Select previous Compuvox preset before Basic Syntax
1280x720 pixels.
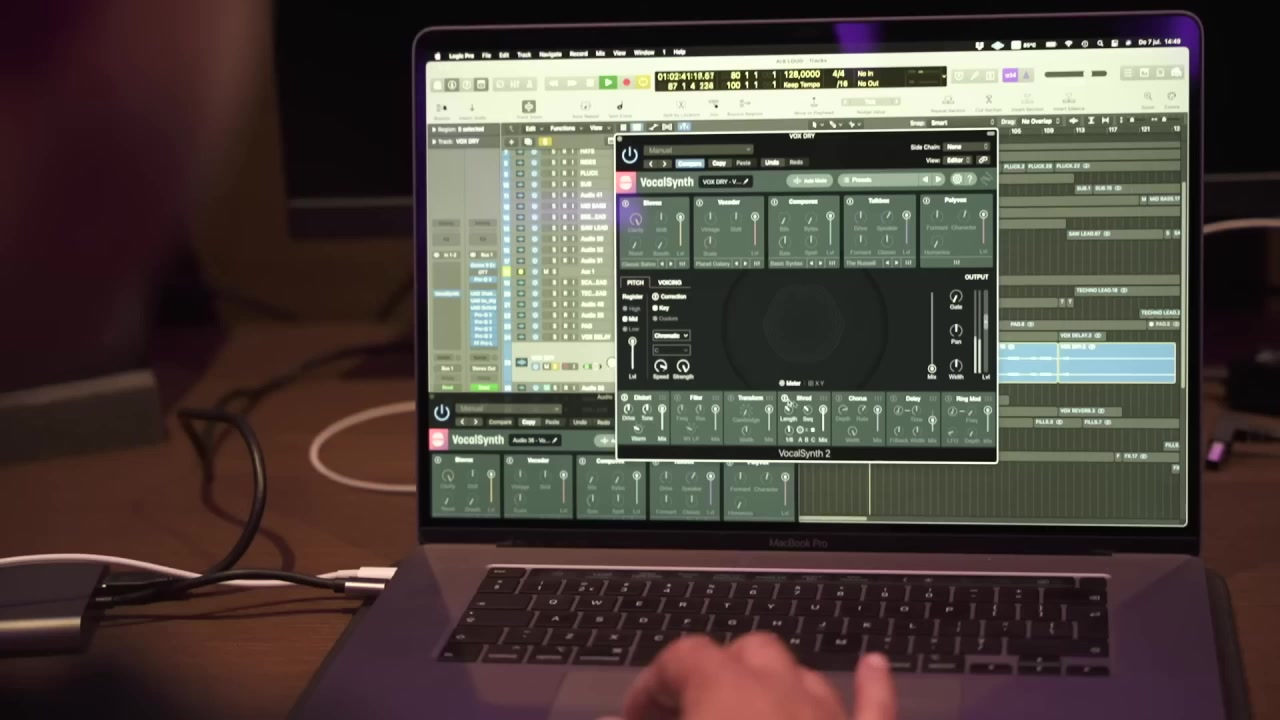pos(812,263)
